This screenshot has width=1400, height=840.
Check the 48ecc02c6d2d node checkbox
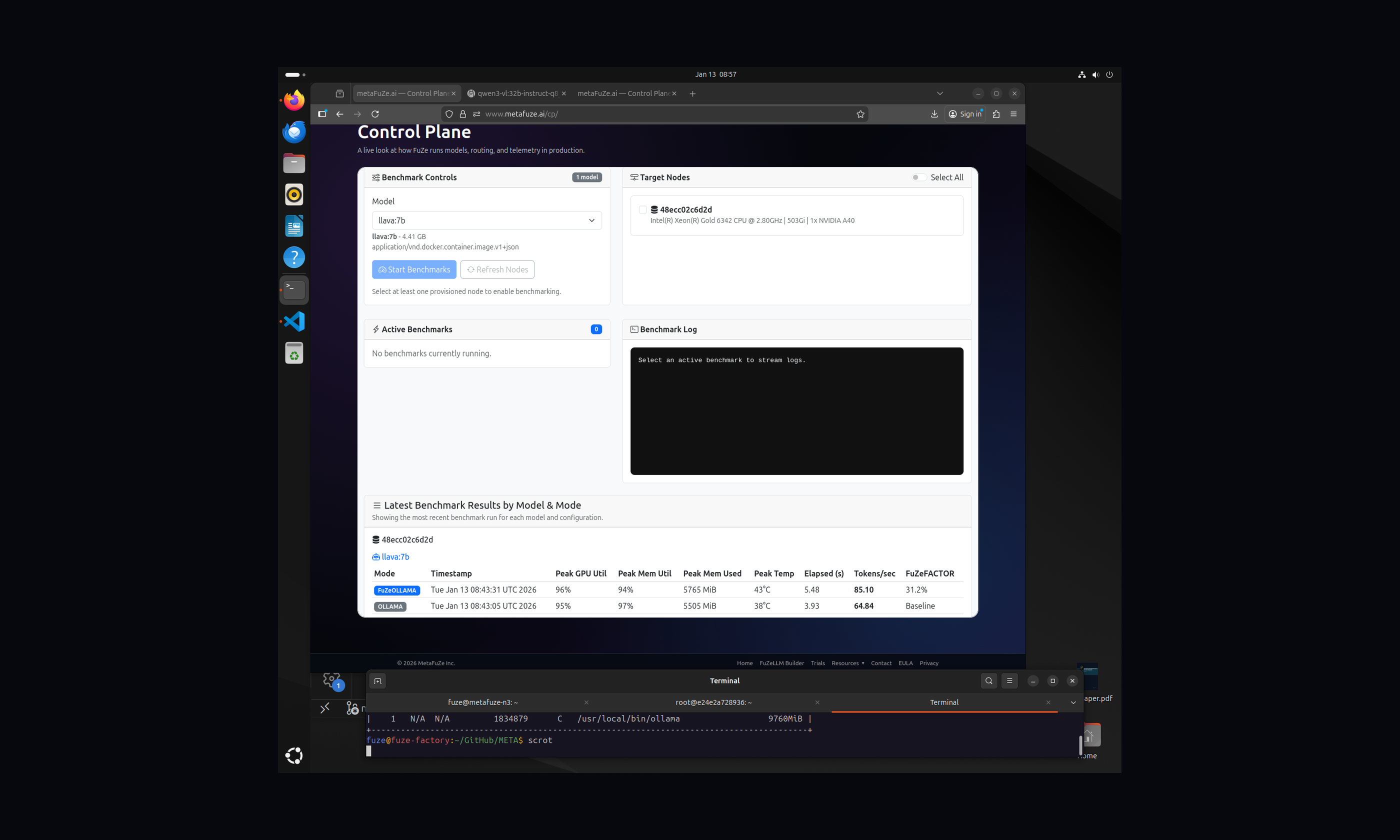[x=642, y=209]
